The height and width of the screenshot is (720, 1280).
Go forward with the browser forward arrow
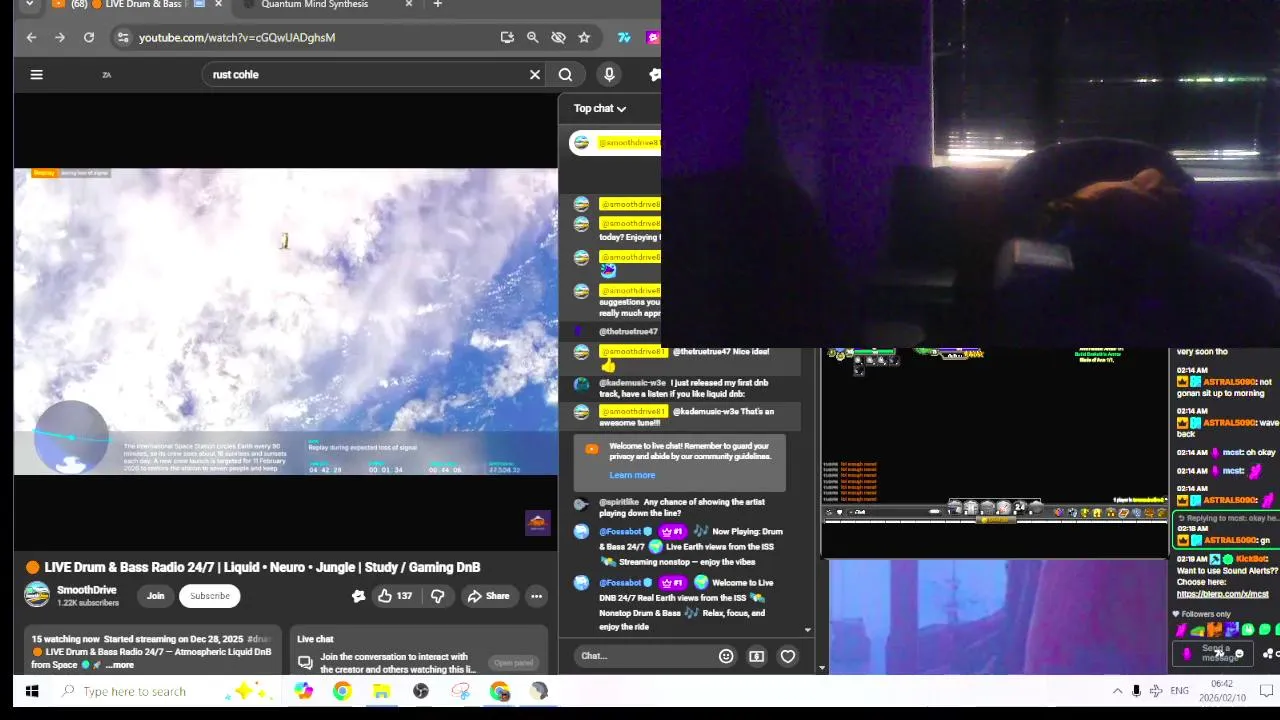click(60, 37)
